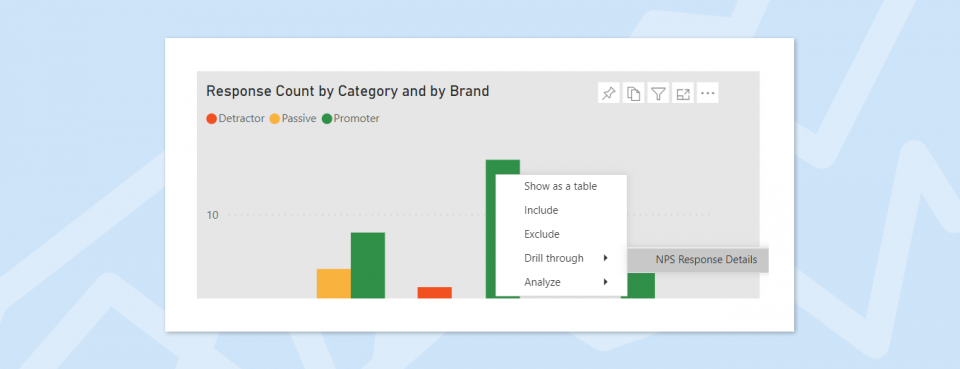The height and width of the screenshot is (369, 960).
Task: Pin the visual using the pushpin icon
Action: (609, 93)
